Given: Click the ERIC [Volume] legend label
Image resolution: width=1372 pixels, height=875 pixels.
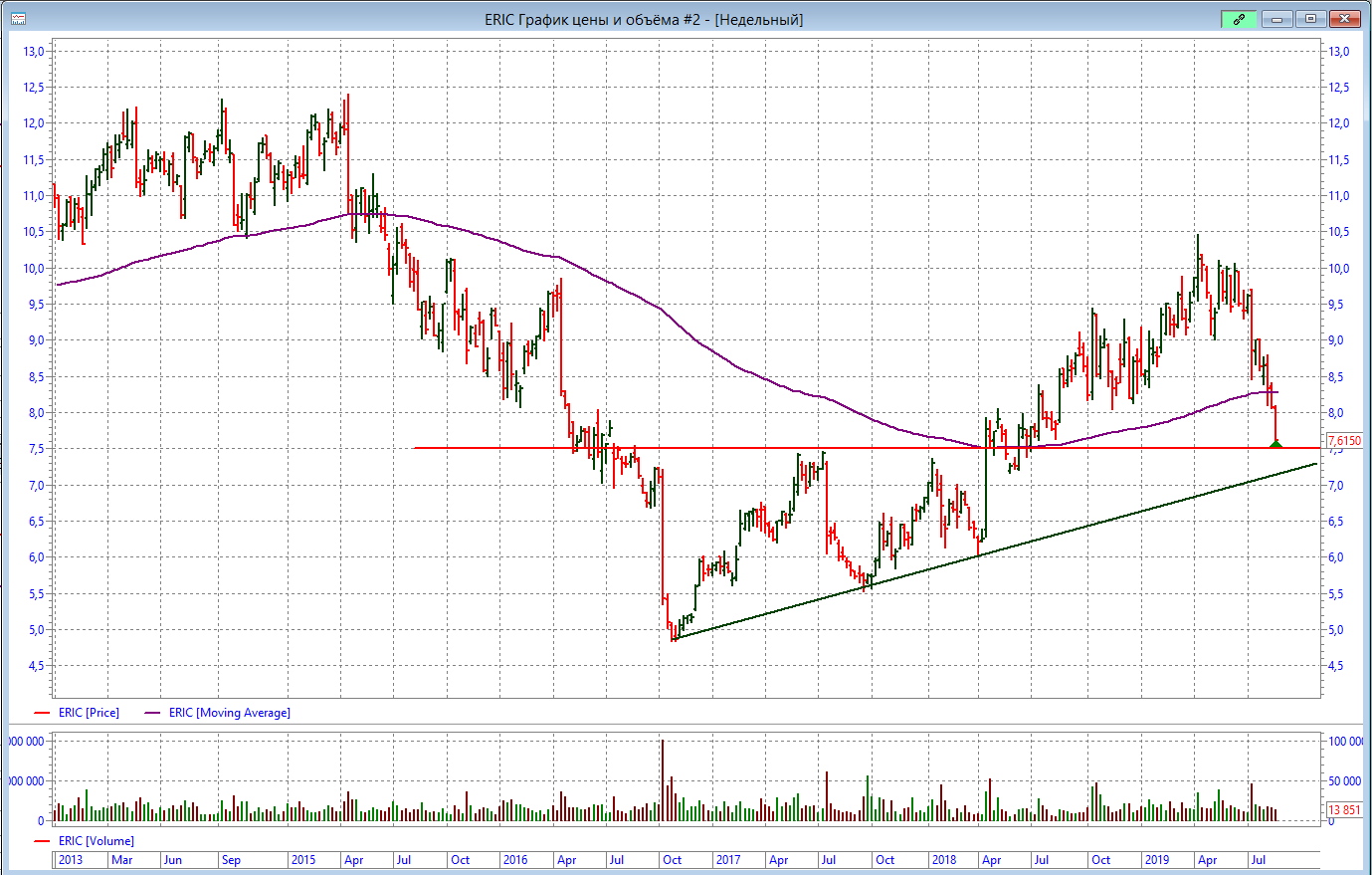Looking at the screenshot, I should click(x=96, y=841).
